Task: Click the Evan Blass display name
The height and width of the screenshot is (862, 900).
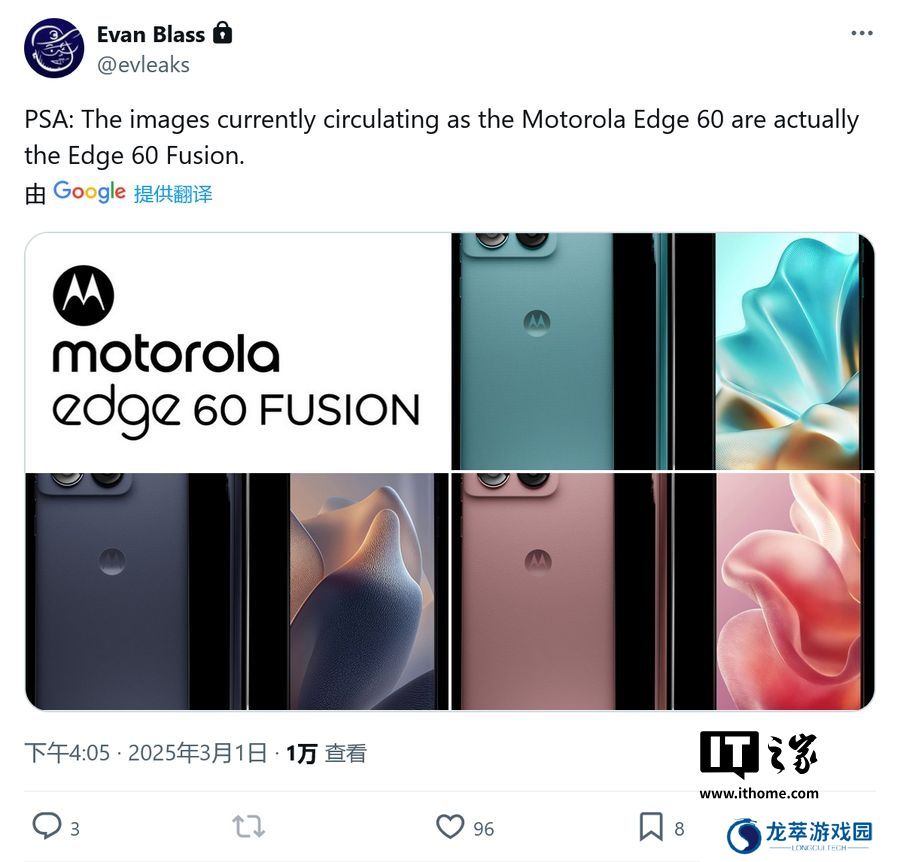Action: pos(151,34)
